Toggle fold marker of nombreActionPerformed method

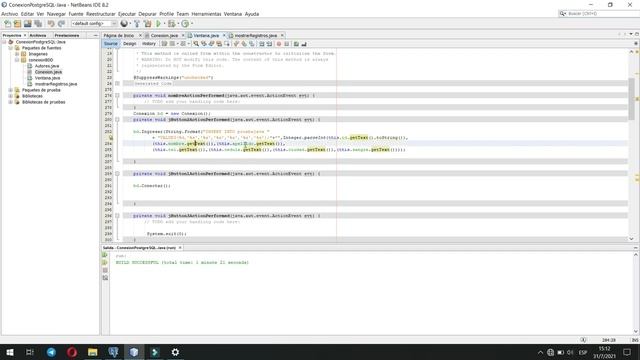[117, 96]
